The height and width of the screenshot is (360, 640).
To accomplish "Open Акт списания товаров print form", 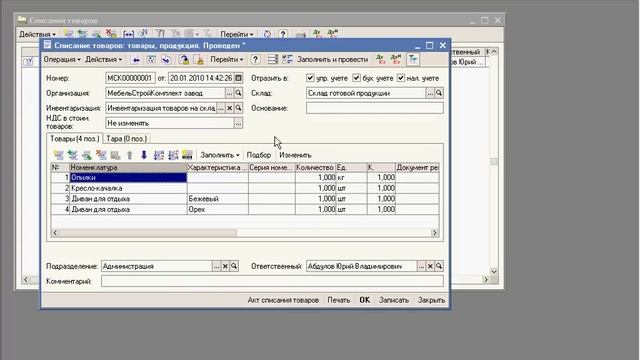I will pos(283,300).
